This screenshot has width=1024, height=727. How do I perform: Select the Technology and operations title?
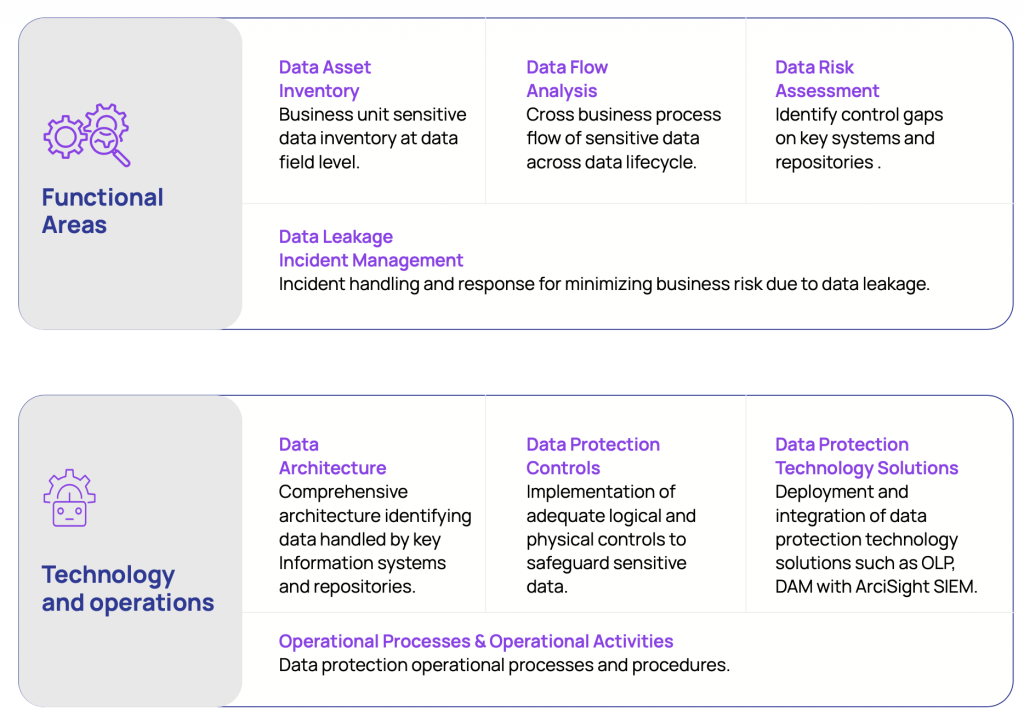tap(127, 588)
